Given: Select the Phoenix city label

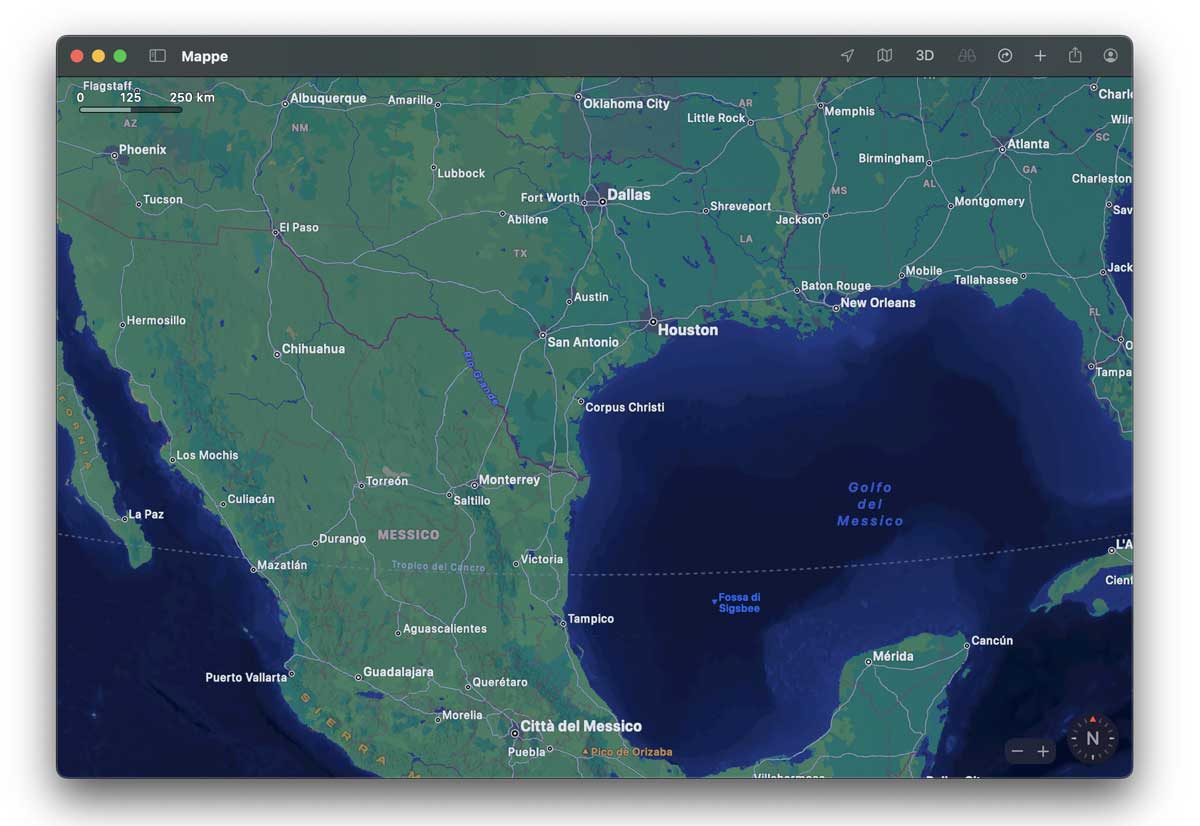Looking at the screenshot, I should click(x=143, y=150).
